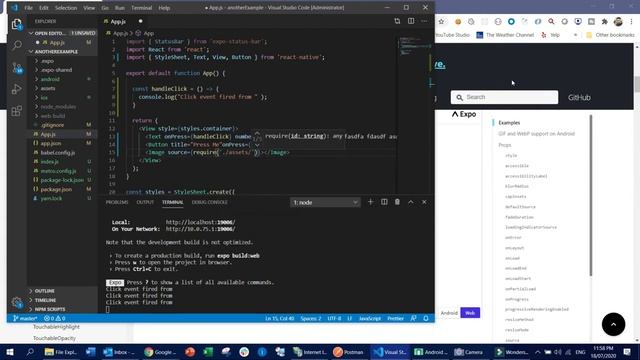This screenshot has height=360, width=640.
Task: Open the Search view in VS Code
Action: (17, 45)
